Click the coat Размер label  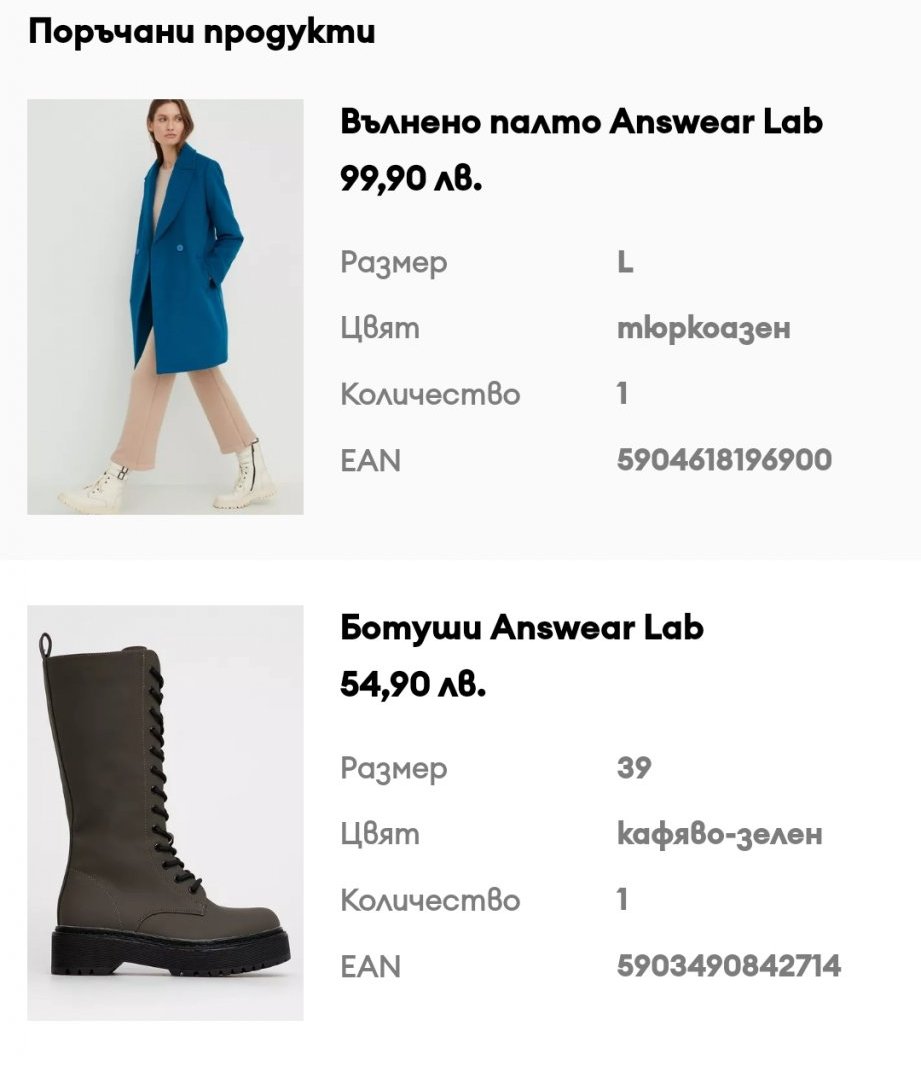point(394,263)
